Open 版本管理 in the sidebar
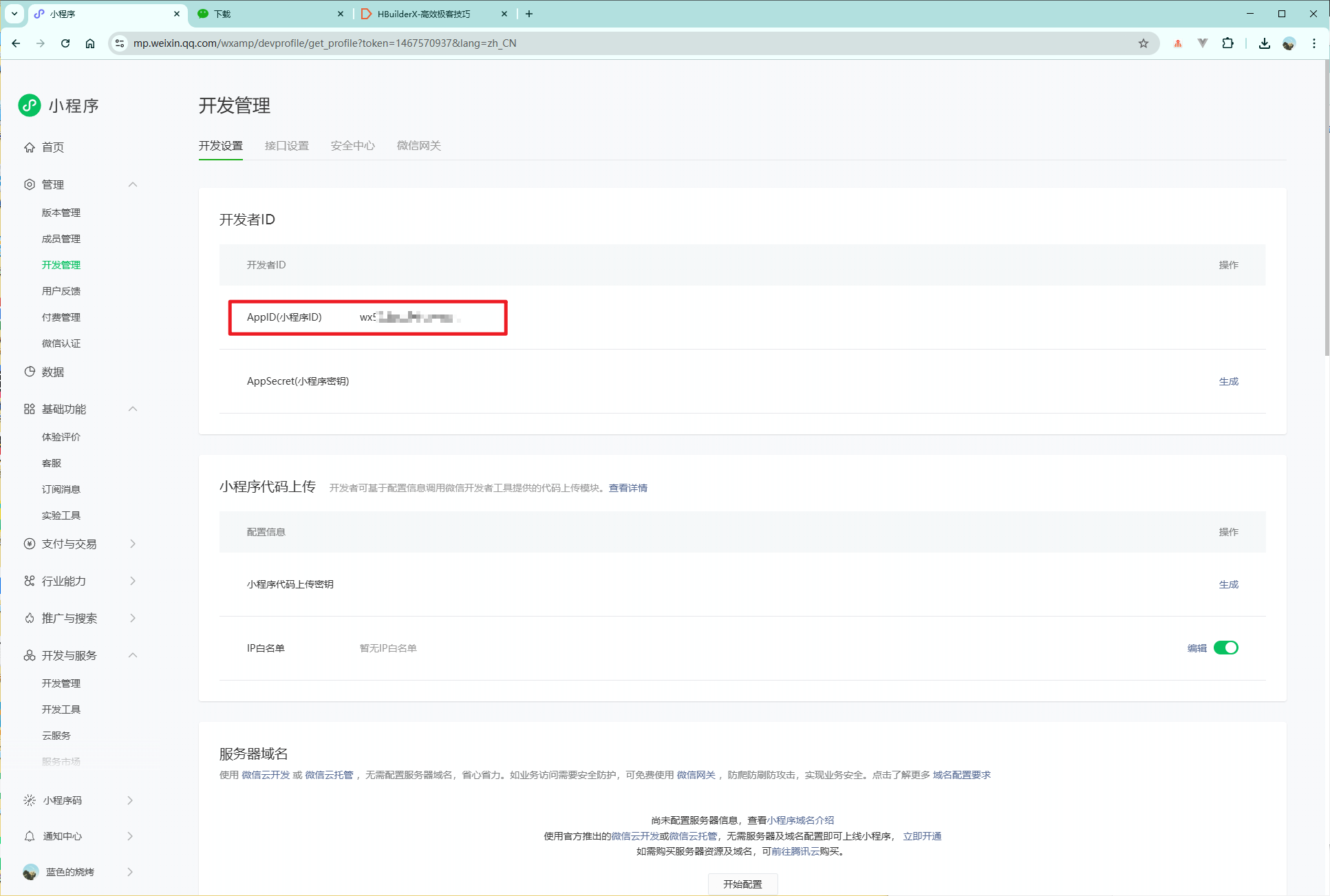 [x=61, y=213]
